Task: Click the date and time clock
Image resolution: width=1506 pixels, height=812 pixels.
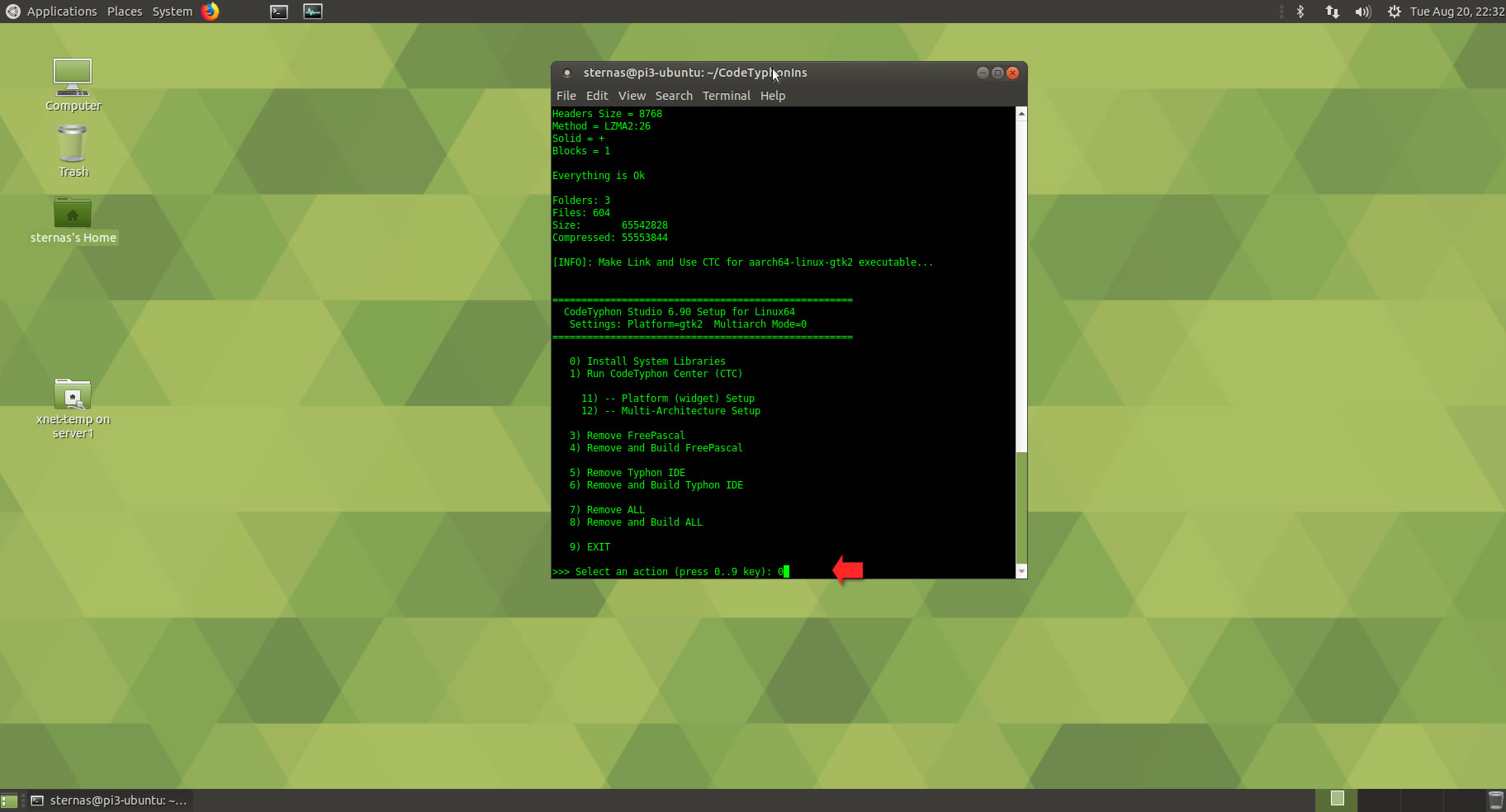Action: click(1457, 12)
